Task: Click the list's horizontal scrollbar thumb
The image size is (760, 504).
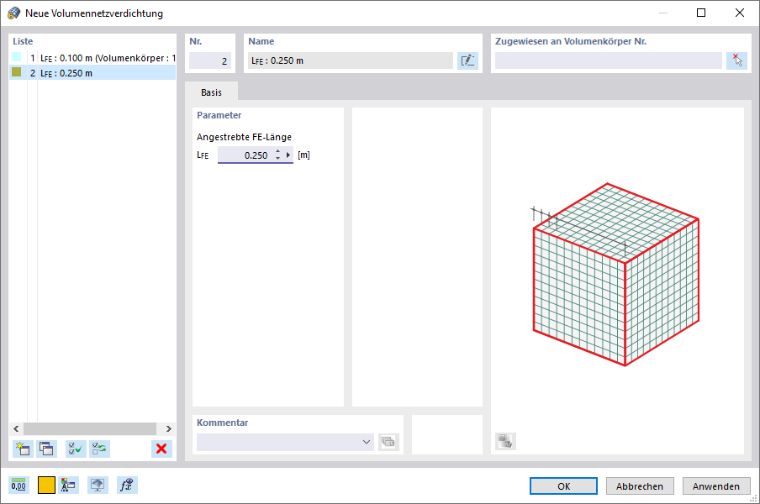Action: (x=90, y=429)
